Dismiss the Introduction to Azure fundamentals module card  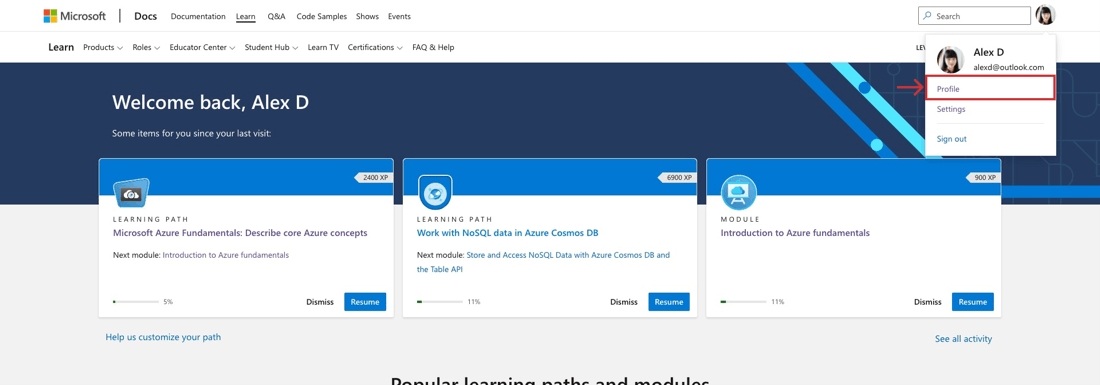tap(927, 302)
